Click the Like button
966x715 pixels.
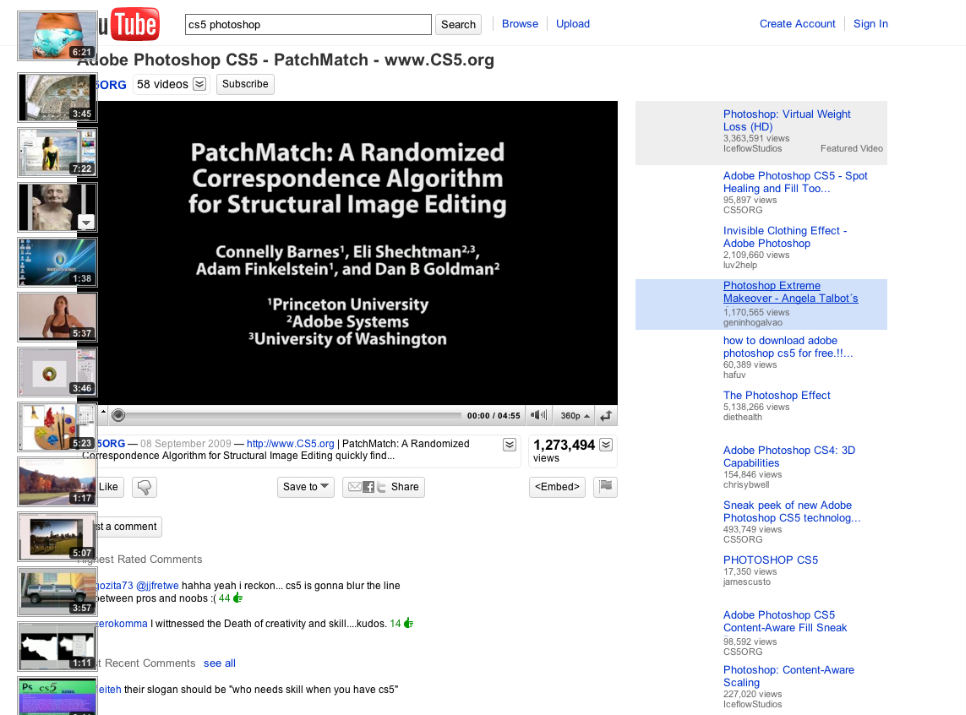110,487
